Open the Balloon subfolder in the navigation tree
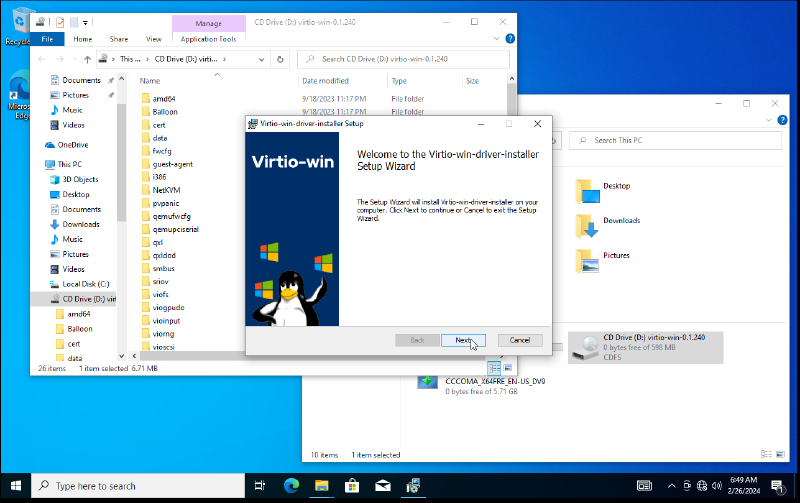Image resolution: width=800 pixels, height=503 pixels. click(x=80, y=329)
